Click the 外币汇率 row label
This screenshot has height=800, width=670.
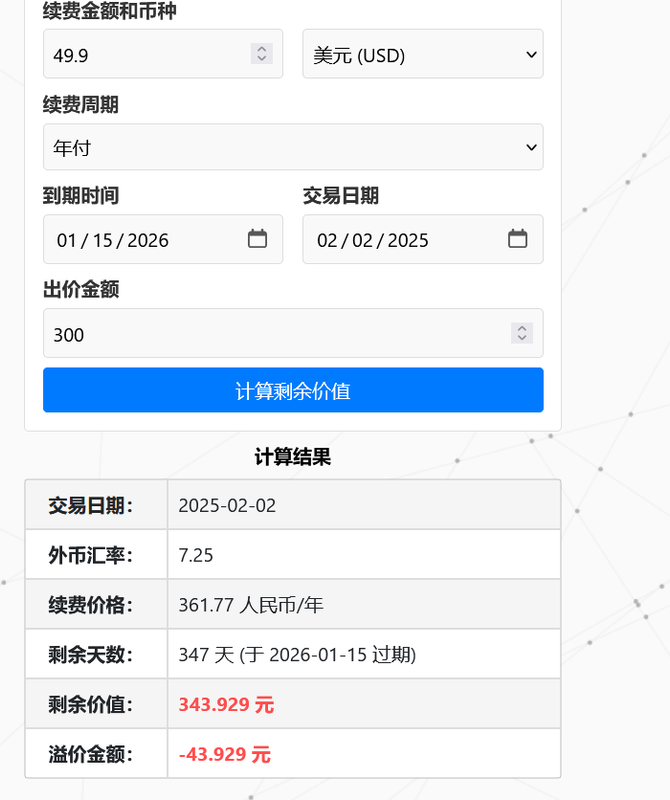[90, 555]
